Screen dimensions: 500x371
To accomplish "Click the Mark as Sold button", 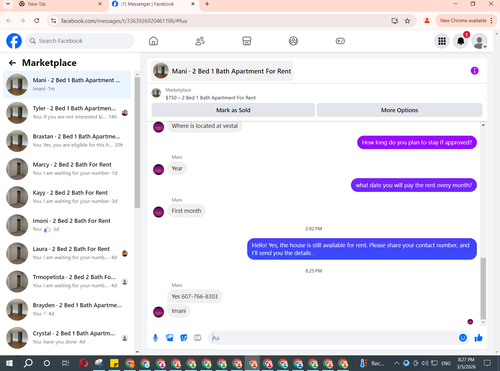I will [x=233, y=110].
